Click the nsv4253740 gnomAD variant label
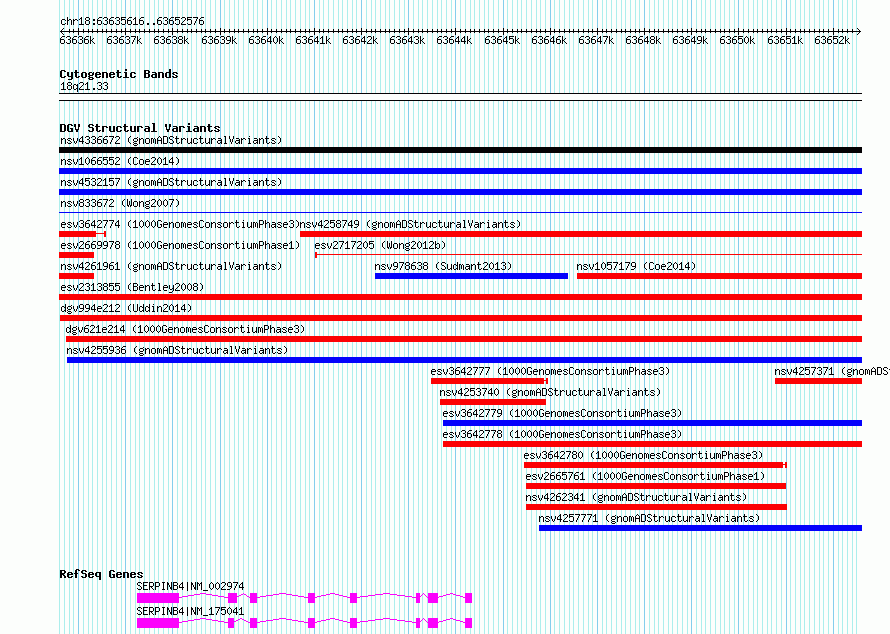The image size is (890, 634). click(551, 392)
